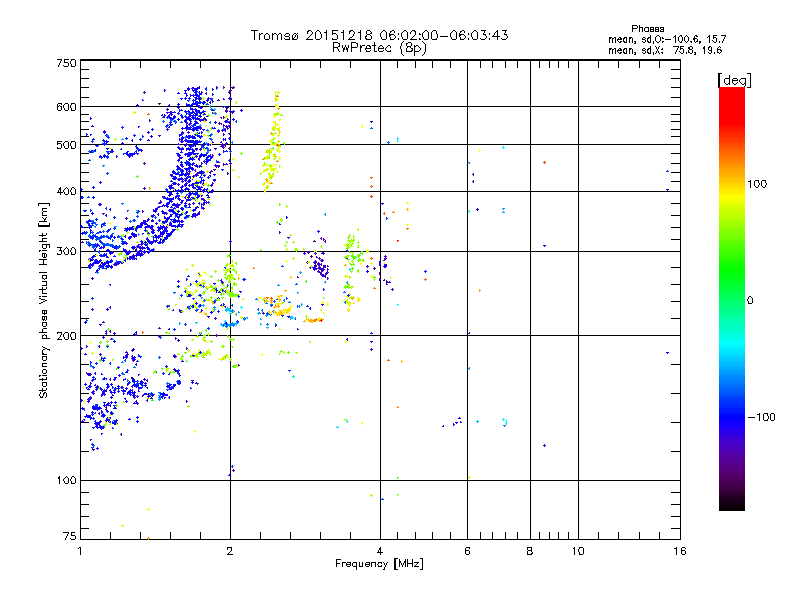Click the plot title 'Tromsø 20151218 06:02:00-06:03:43'
Image resolution: width=800 pixels, height=600 pixels.
click(x=379, y=35)
